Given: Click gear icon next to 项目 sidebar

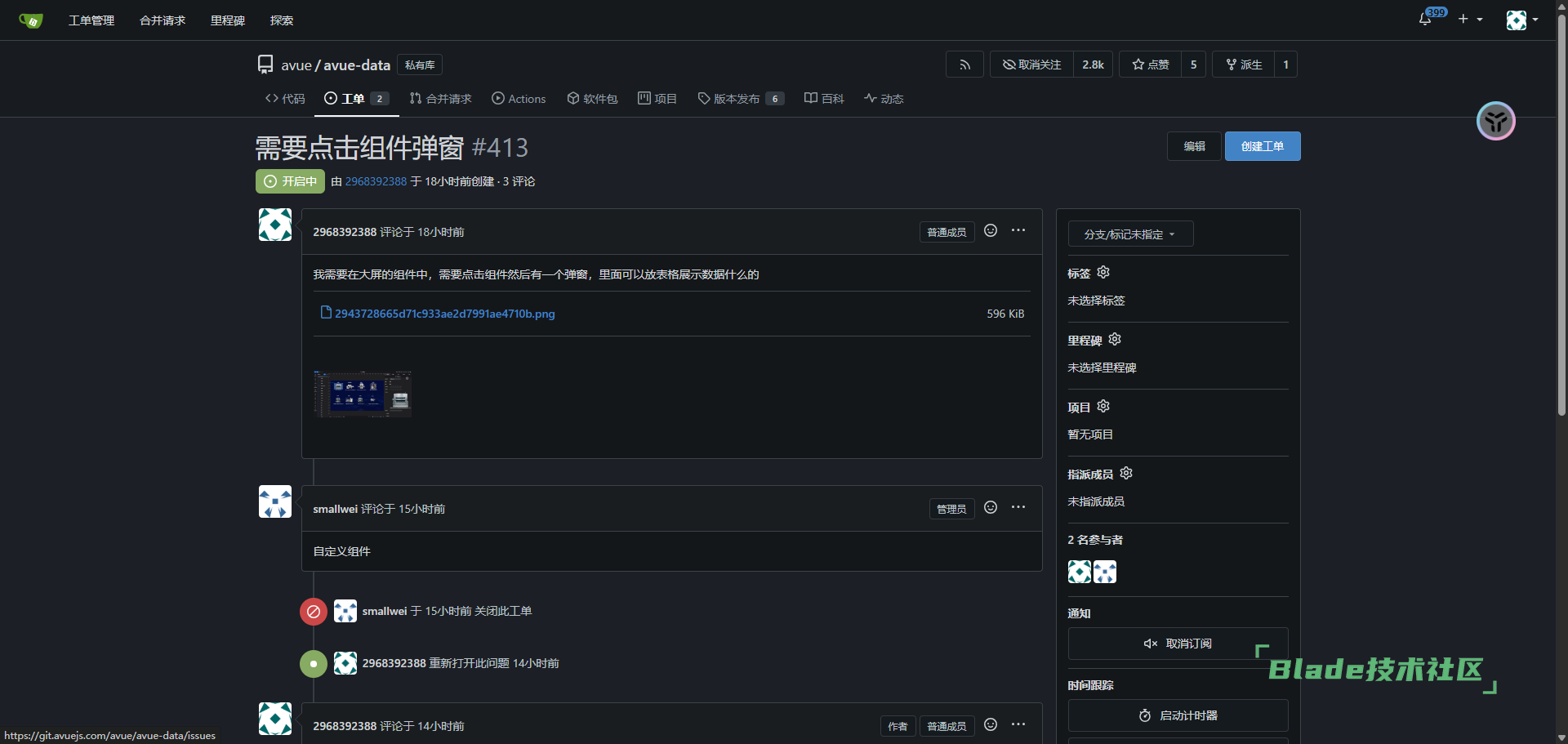Looking at the screenshot, I should pos(1103,407).
